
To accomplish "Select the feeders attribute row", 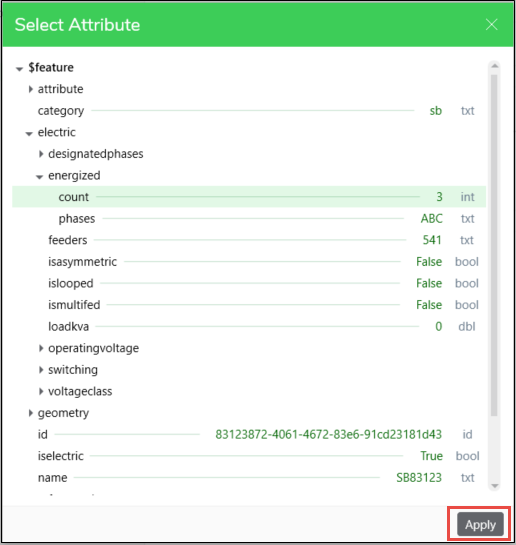I will click(x=249, y=240).
